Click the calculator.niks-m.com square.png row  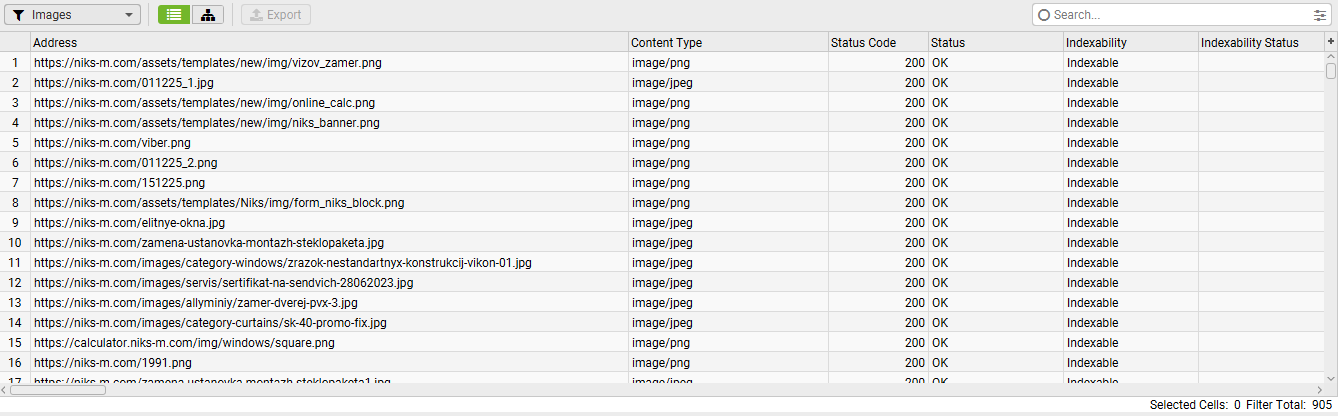coord(184,342)
